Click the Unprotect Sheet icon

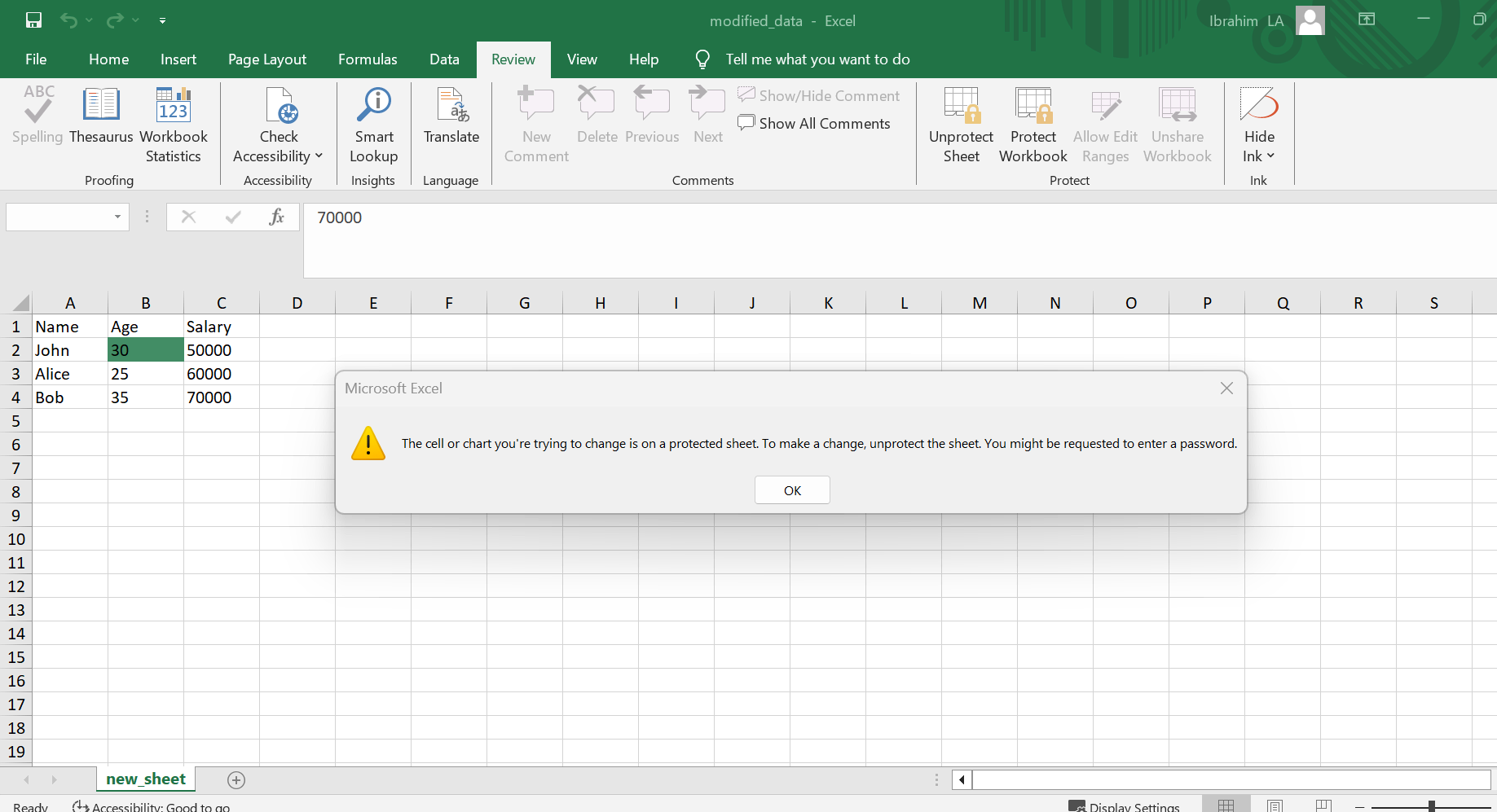point(961,106)
